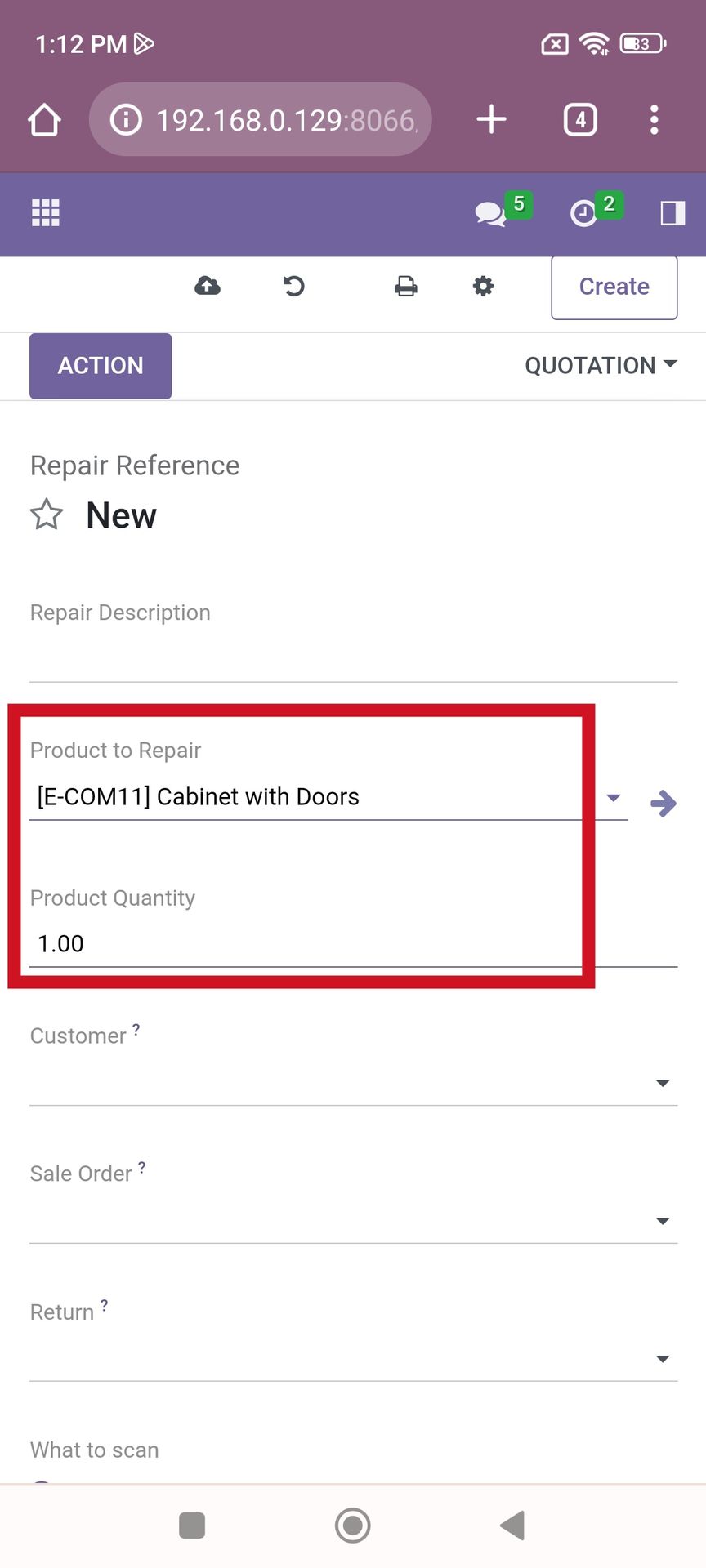Click the print icon
This screenshot has width=706, height=1568.
click(406, 286)
